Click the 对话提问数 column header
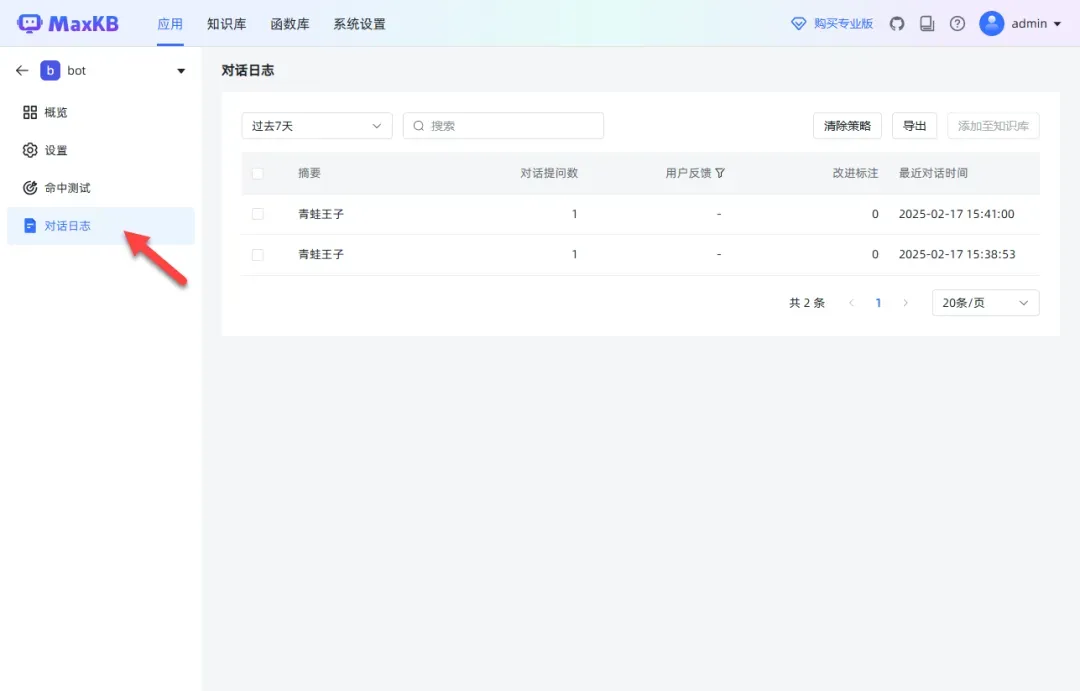 pyautogui.click(x=549, y=173)
